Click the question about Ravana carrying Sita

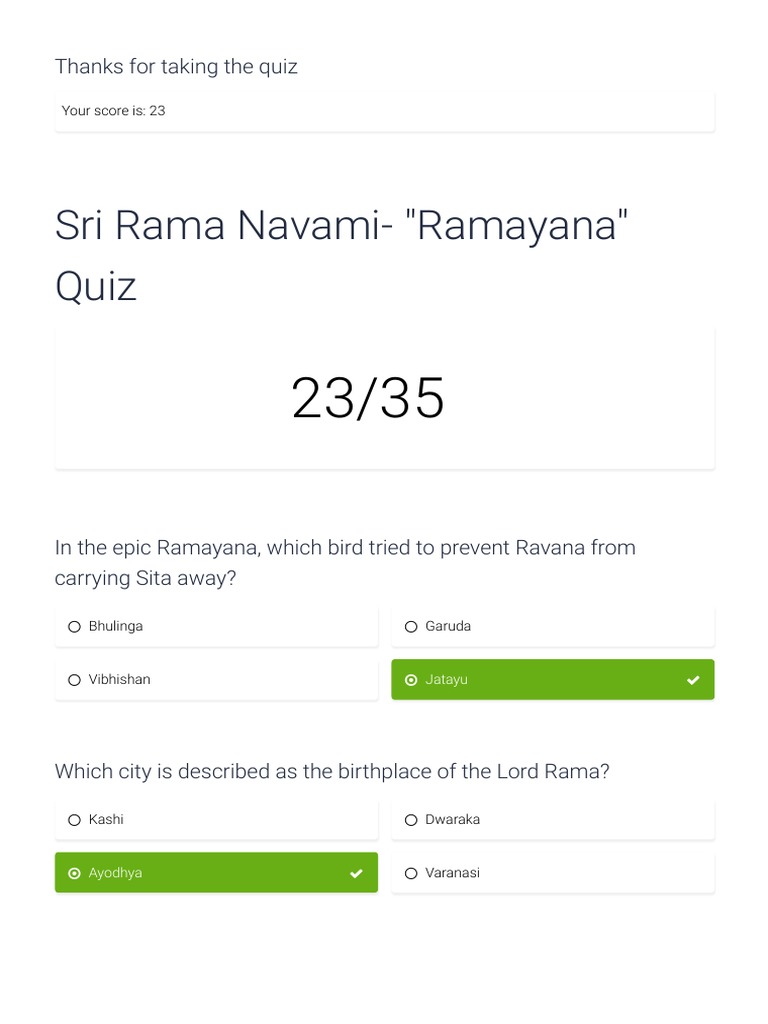point(345,562)
